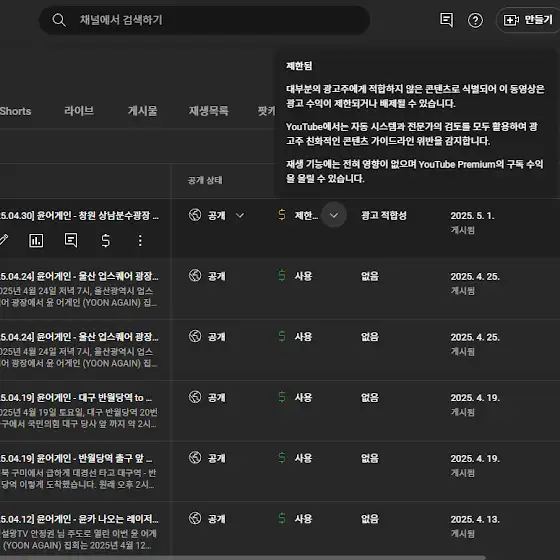Open monetization dollar icon under 창원 video title
The width and height of the screenshot is (560, 560).
pyautogui.click(x=106, y=241)
